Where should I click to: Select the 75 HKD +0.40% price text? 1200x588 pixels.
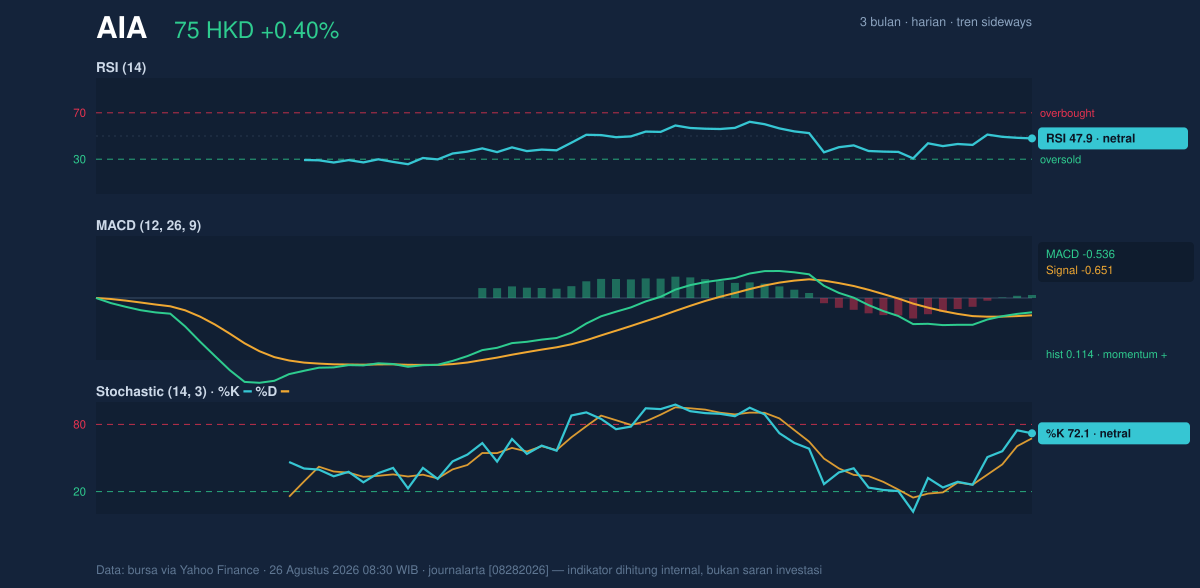tap(257, 31)
